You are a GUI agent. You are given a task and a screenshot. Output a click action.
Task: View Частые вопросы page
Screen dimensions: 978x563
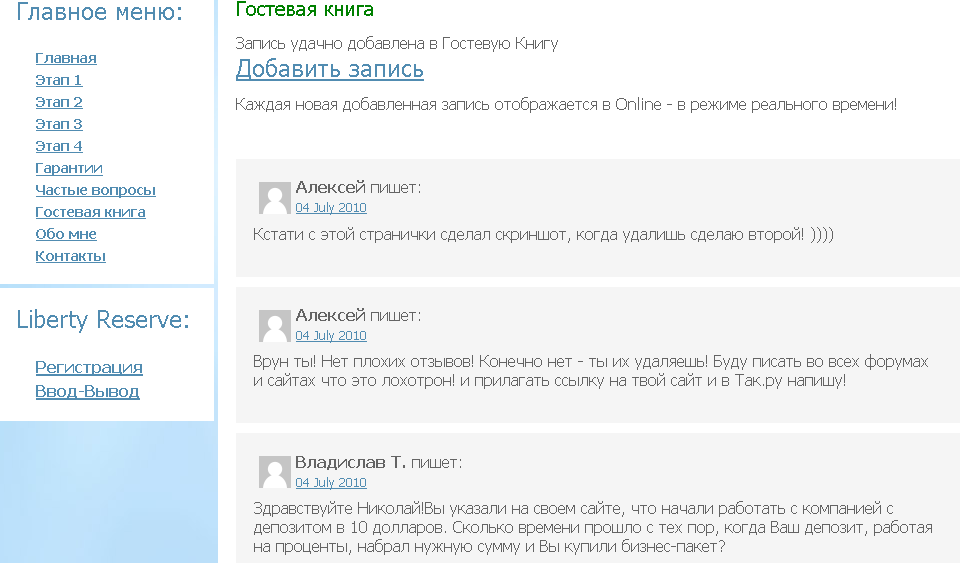coord(95,190)
